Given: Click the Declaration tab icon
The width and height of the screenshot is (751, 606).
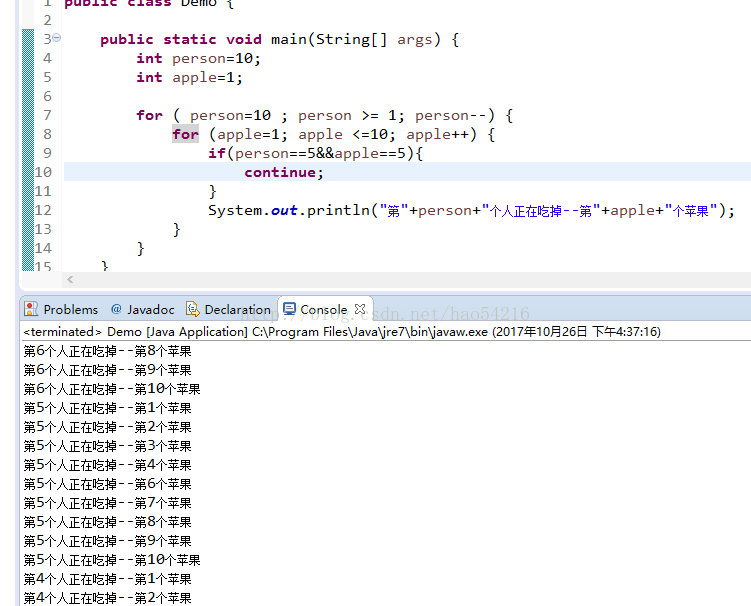Looking at the screenshot, I should [x=193, y=309].
